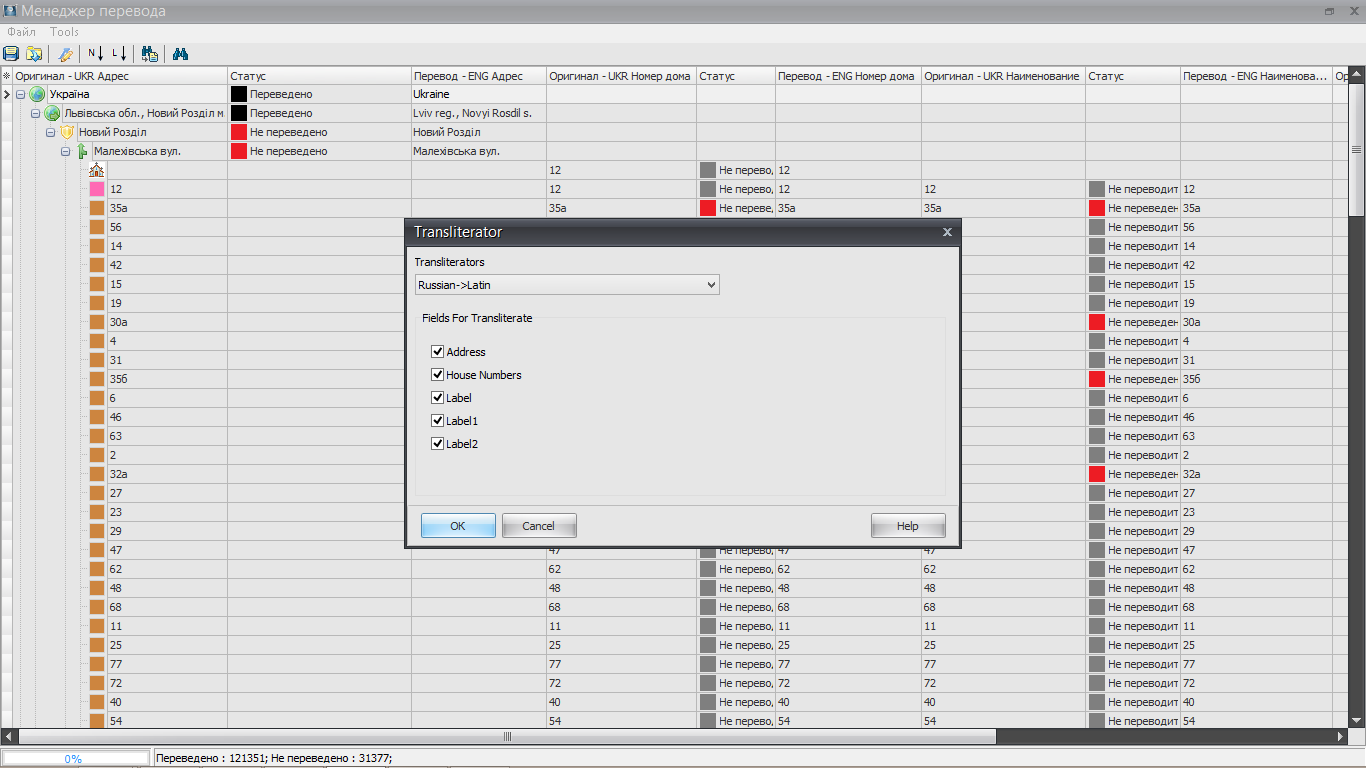Uncheck the Address checkbox
Screen dimensions: 1366x768
(x=437, y=352)
